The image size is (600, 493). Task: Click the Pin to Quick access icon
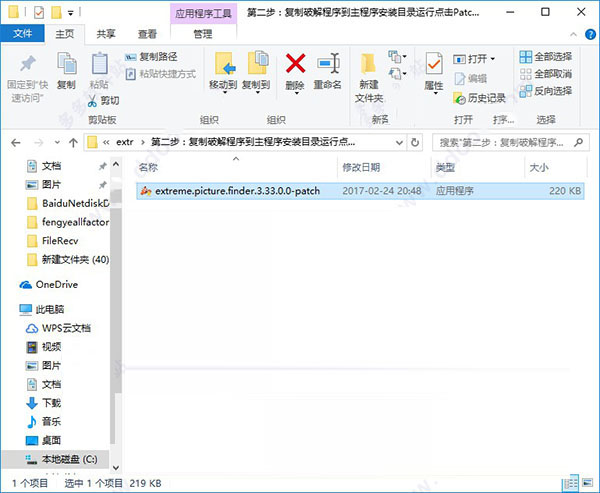coord(28,64)
